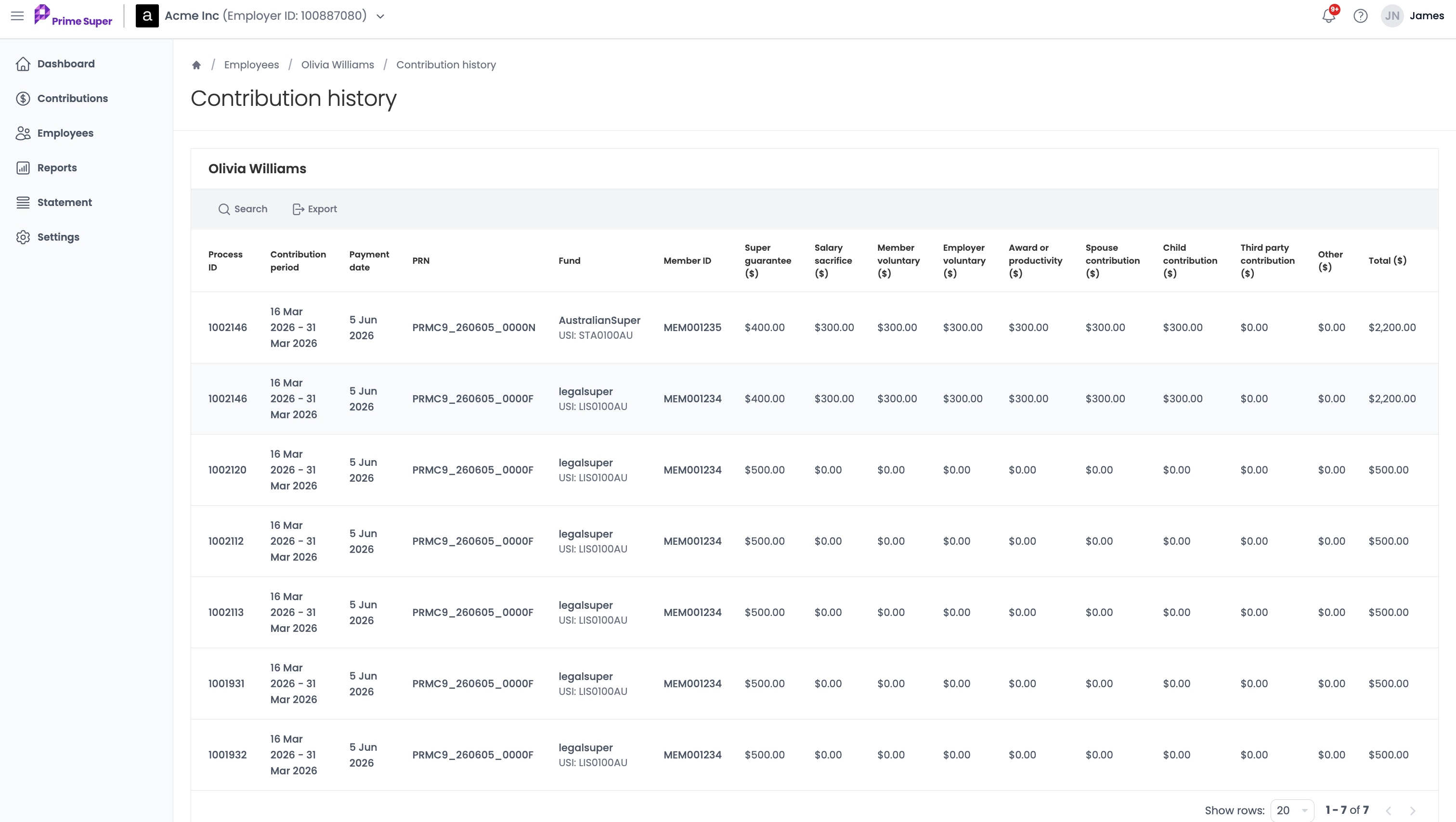The height and width of the screenshot is (822, 1456).
Task: Click the Olivia Williams breadcrumb link
Action: (338, 65)
